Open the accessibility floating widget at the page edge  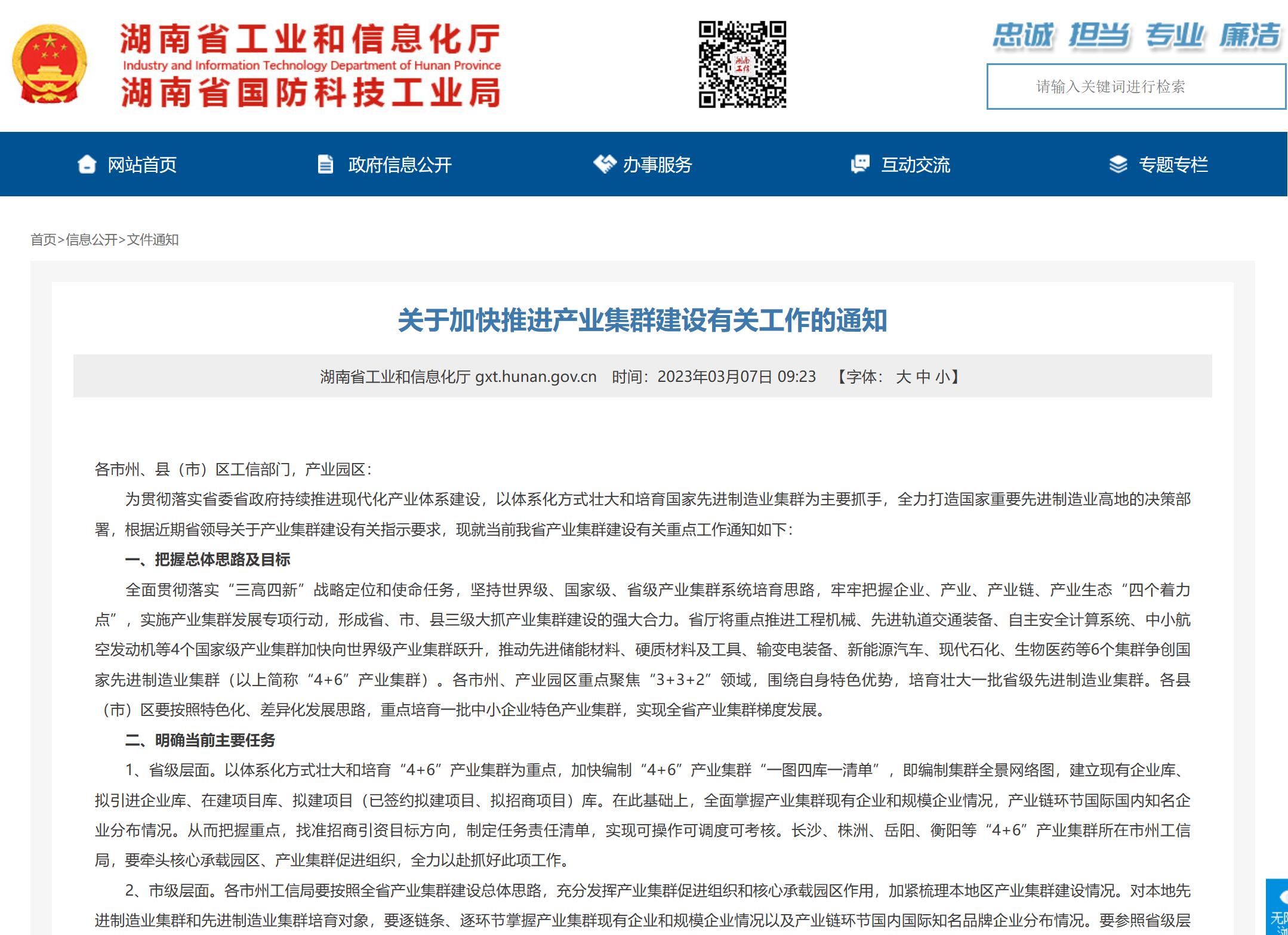(1277, 906)
